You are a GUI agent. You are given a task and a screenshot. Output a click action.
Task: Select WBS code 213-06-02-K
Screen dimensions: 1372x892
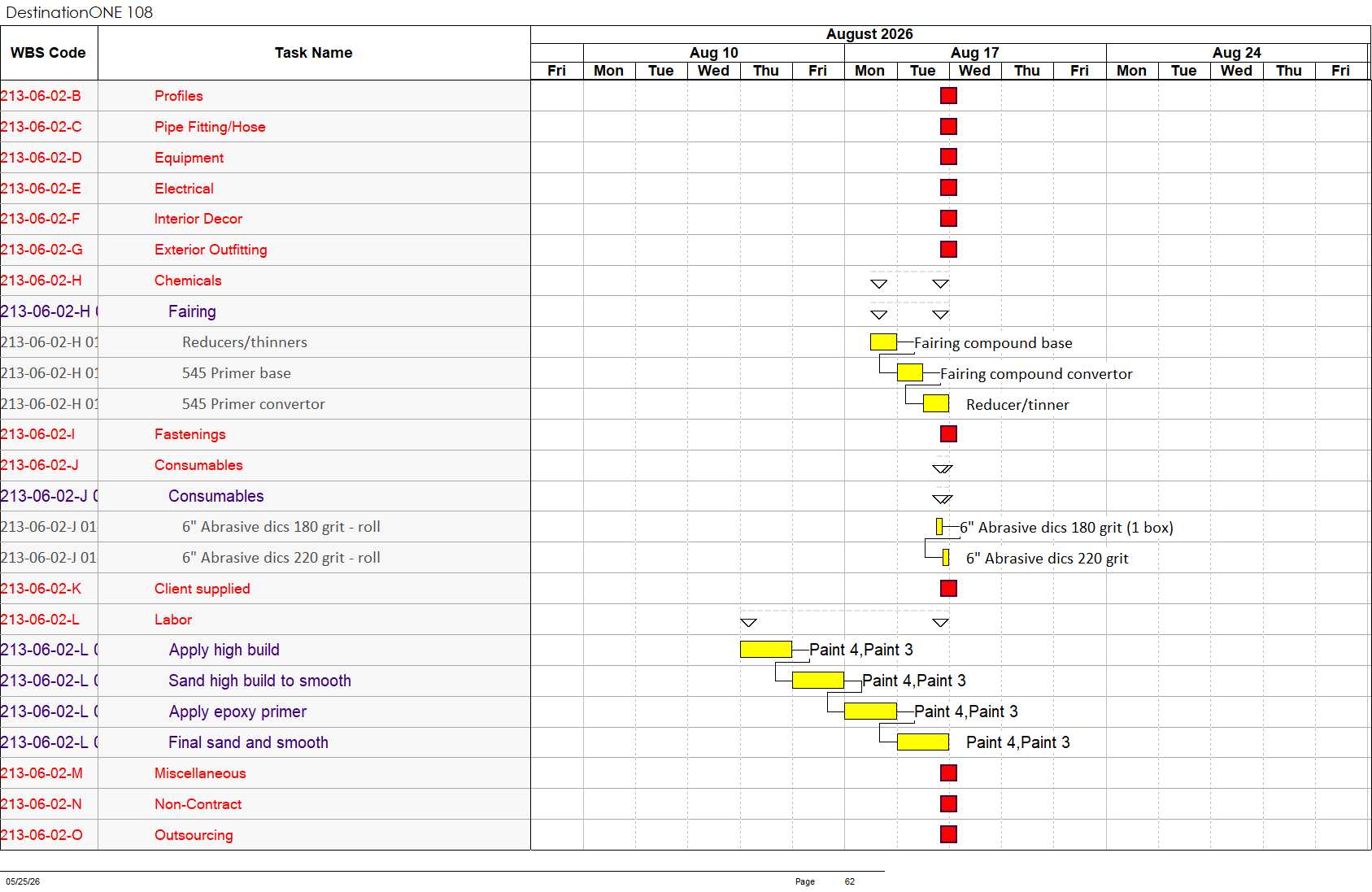click(x=41, y=589)
